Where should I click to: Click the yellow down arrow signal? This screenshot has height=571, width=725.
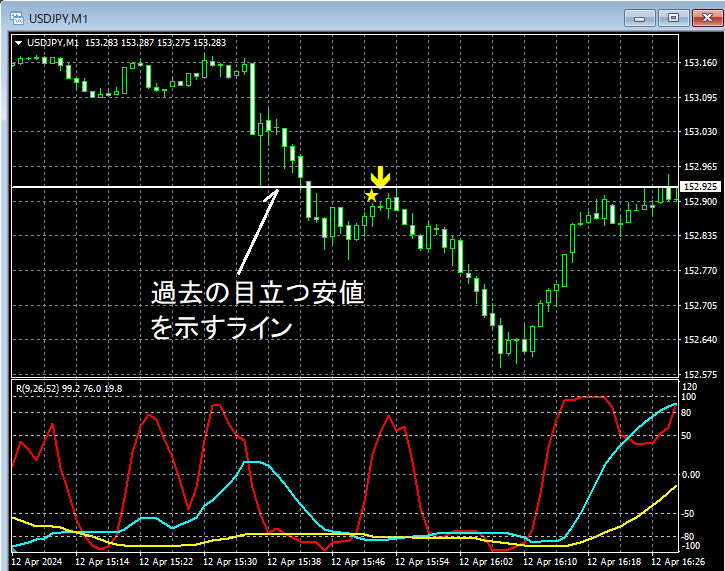(x=381, y=178)
